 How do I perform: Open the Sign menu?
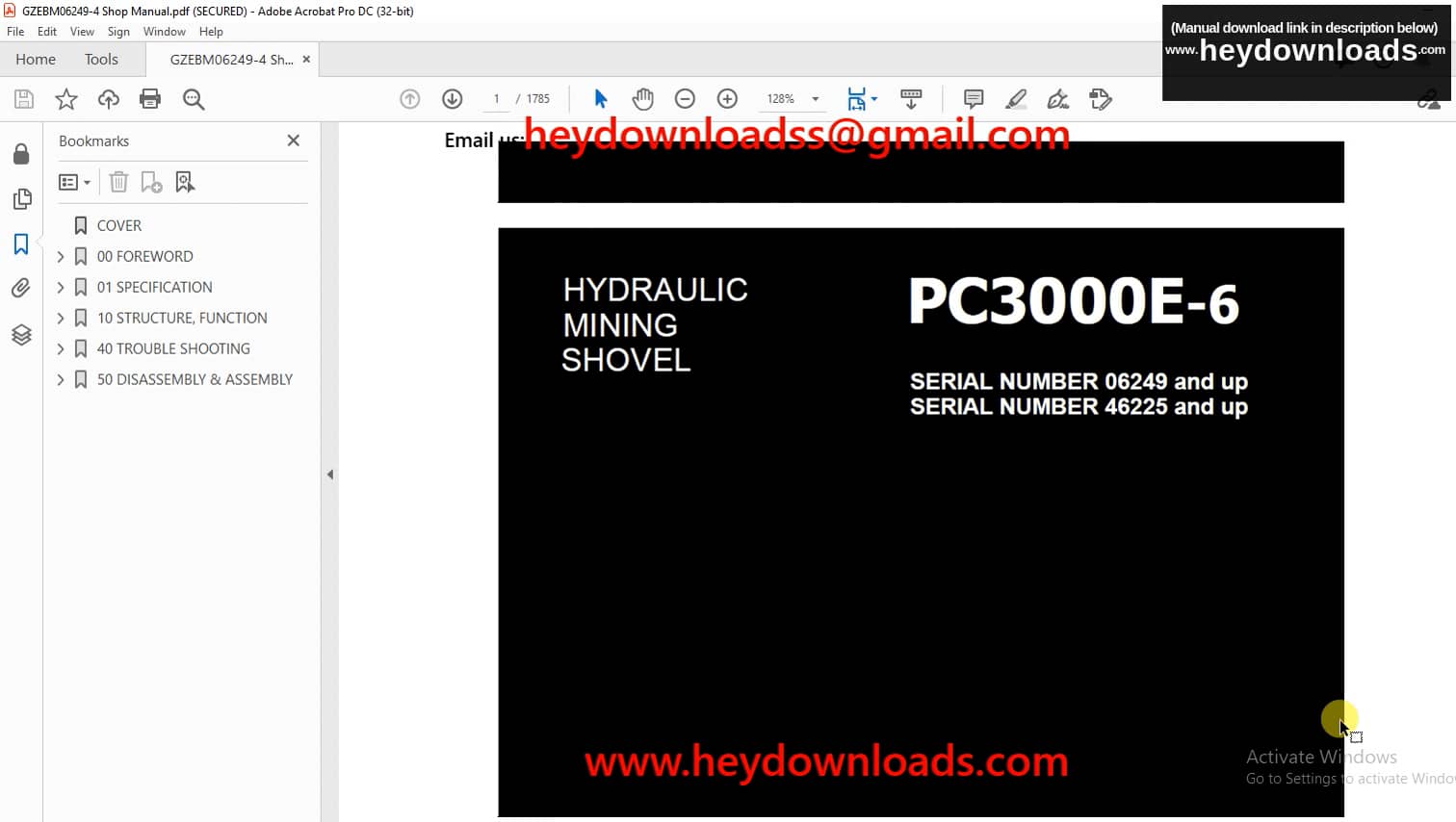click(118, 32)
